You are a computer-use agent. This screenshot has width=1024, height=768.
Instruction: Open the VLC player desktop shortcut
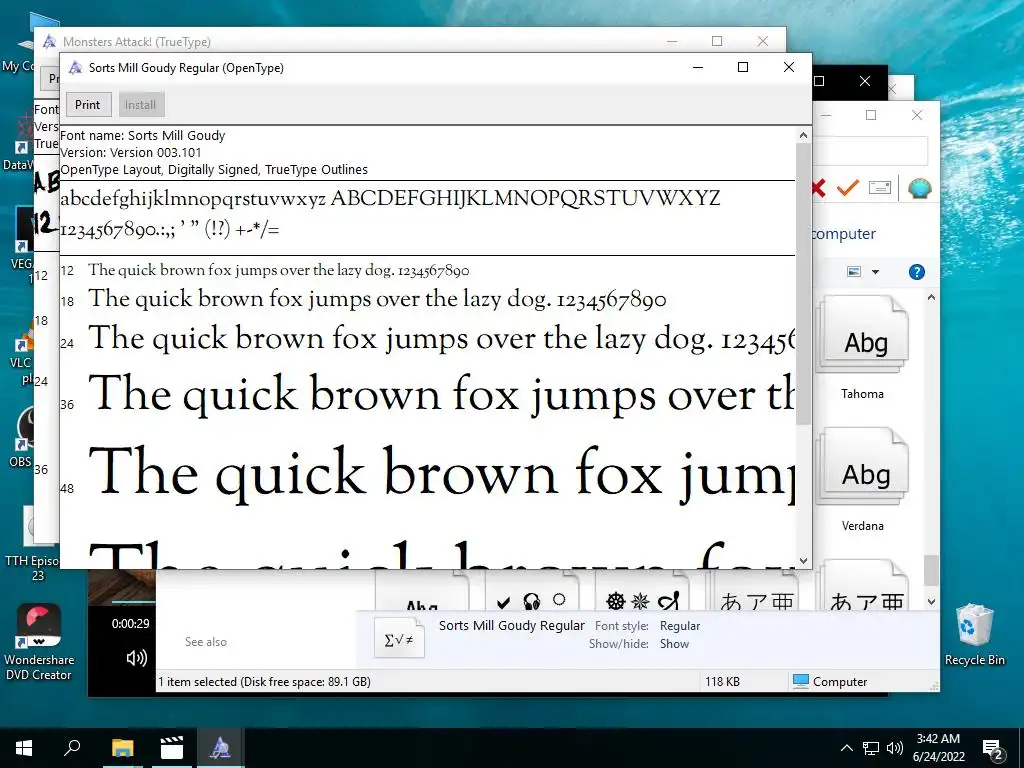coord(22,353)
